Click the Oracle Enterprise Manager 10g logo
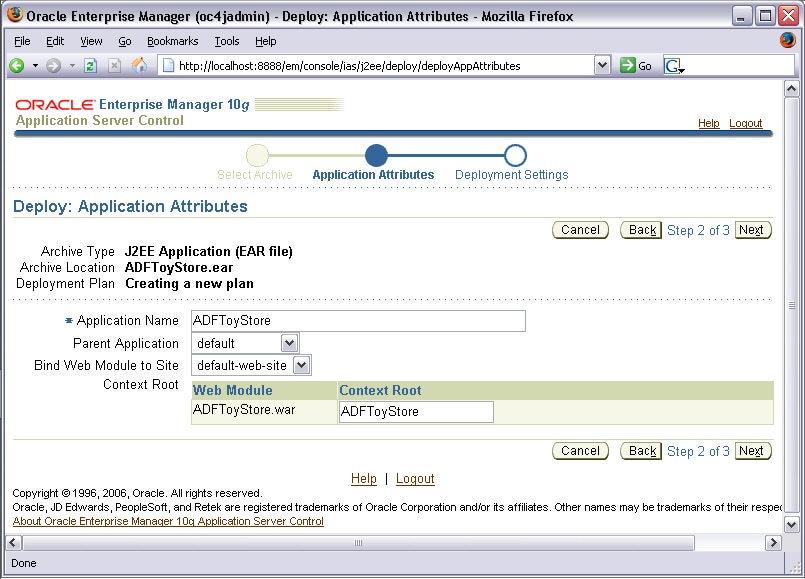The height and width of the screenshot is (579, 805). click(x=132, y=105)
